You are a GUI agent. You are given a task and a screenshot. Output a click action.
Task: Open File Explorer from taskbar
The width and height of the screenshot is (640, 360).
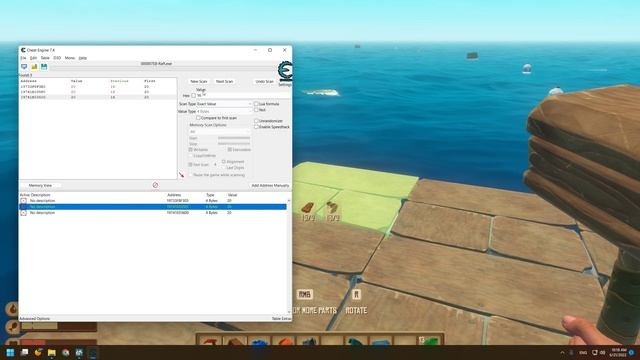[x=51, y=352]
